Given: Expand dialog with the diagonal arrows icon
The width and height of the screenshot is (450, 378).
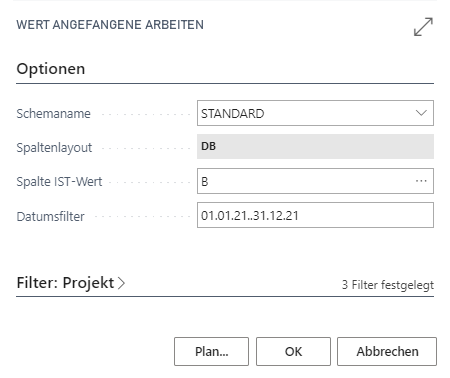Looking at the screenshot, I should pos(423,27).
